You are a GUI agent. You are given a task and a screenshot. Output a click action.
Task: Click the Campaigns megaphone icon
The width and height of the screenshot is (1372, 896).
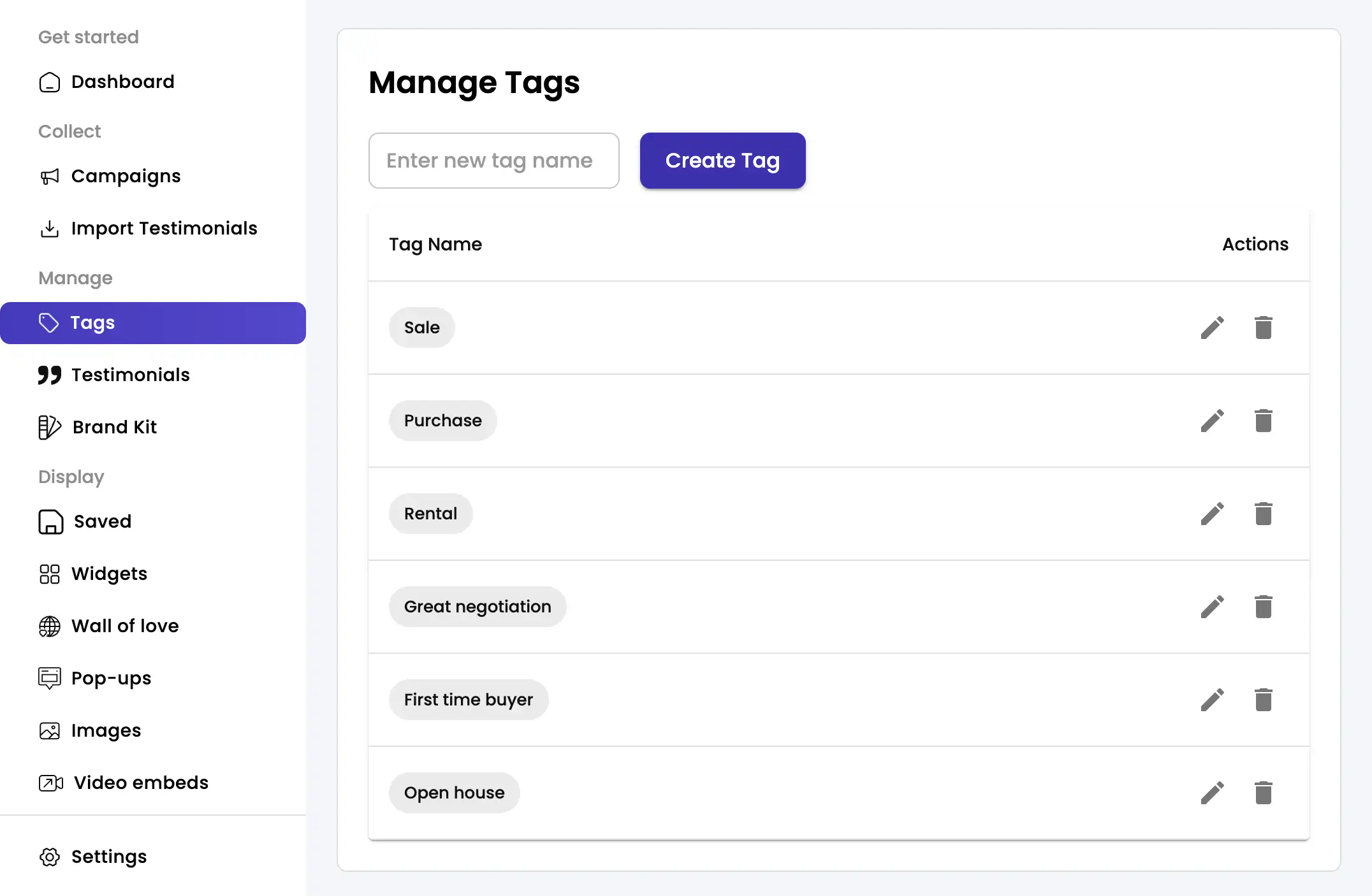click(x=50, y=177)
